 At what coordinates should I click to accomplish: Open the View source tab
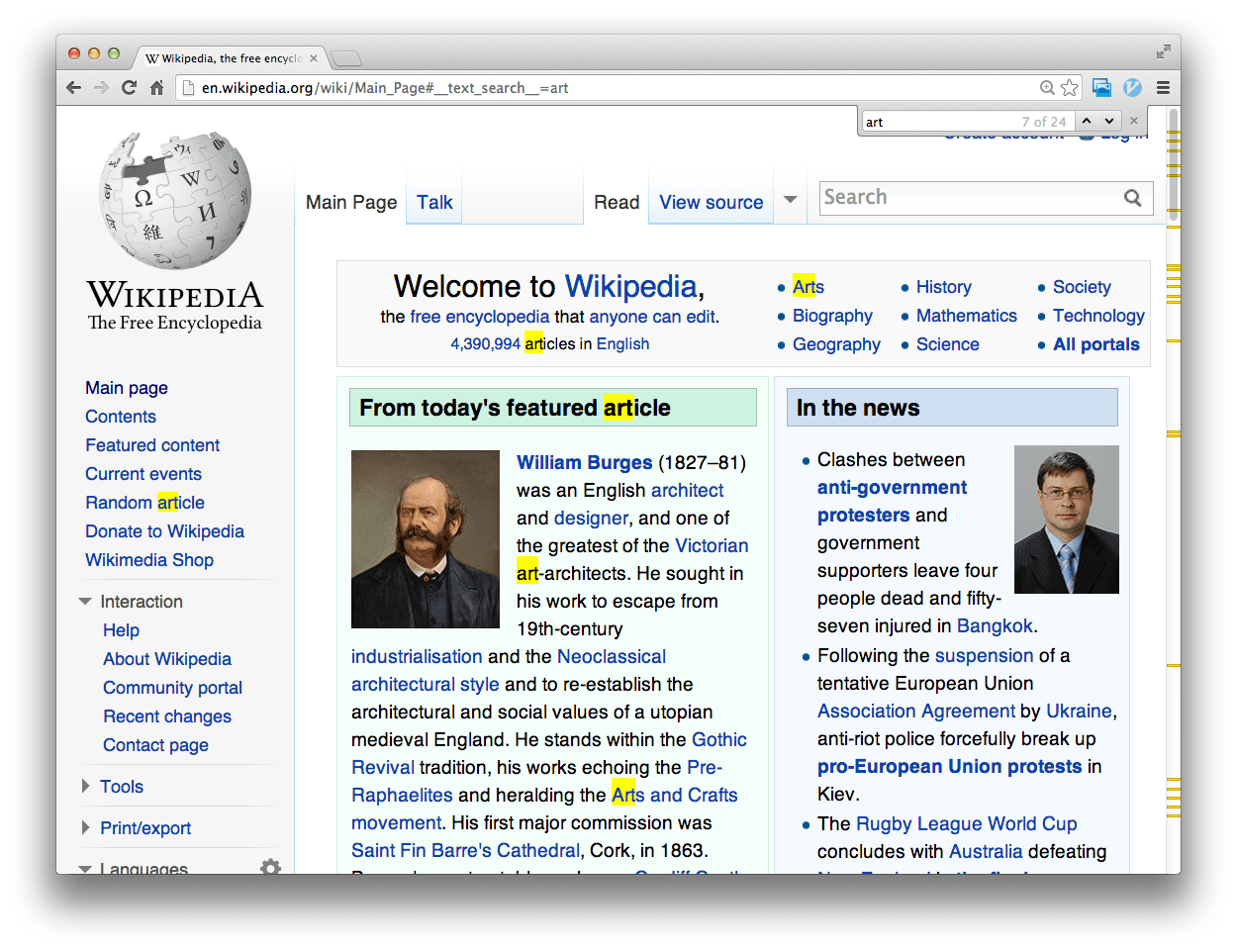pos(712,203)
